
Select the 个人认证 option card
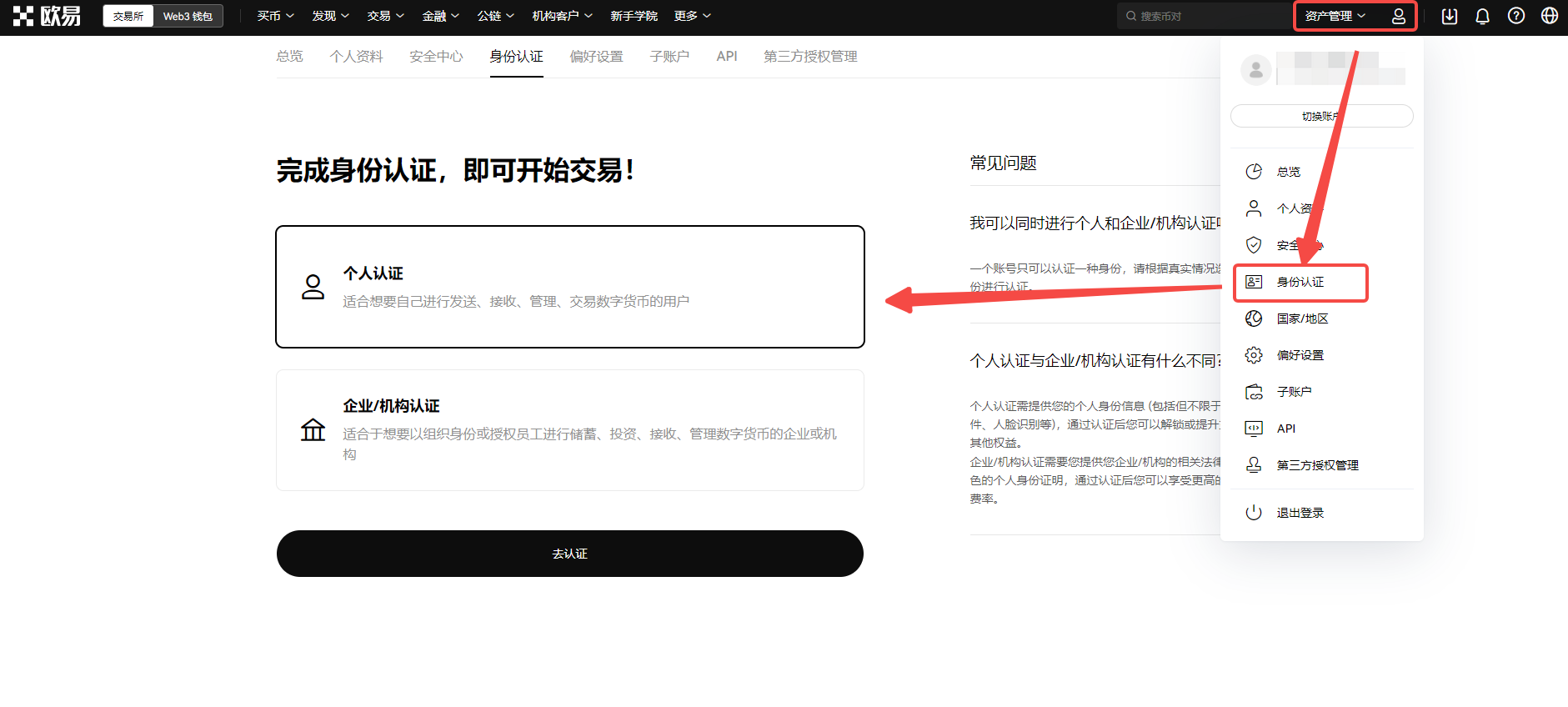(x=570, y=287)
